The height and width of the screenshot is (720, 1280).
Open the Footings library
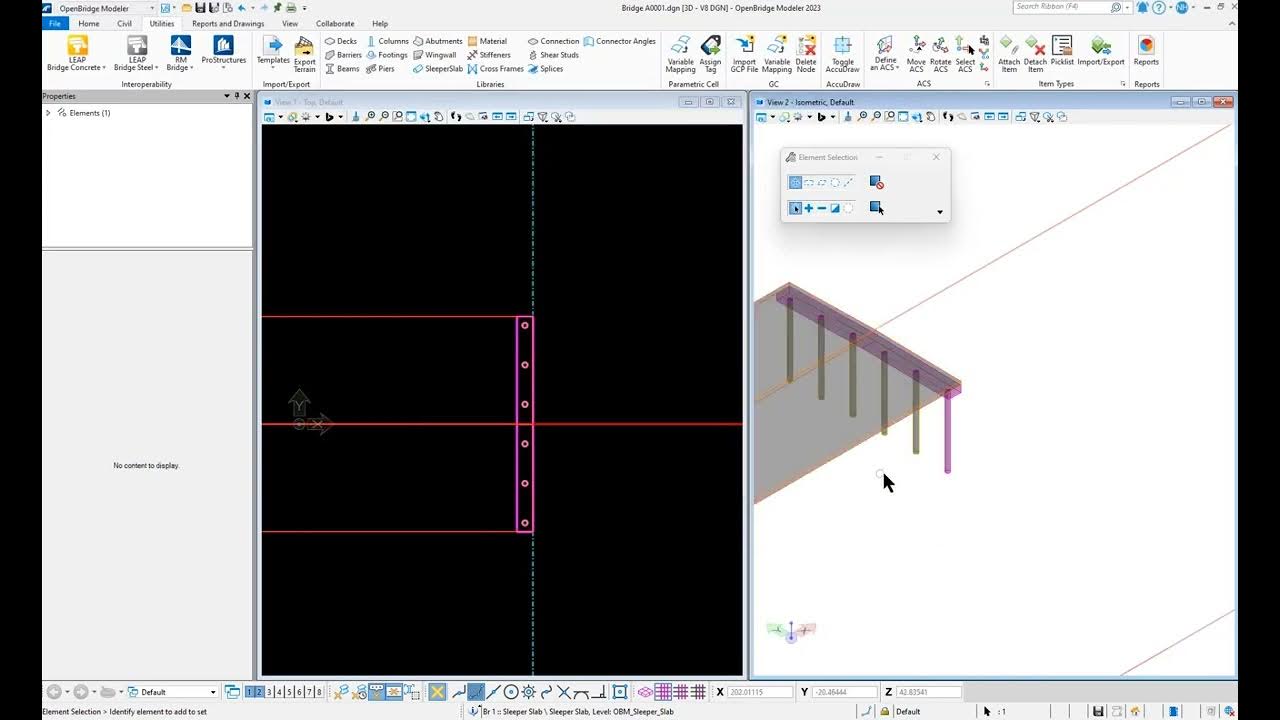pos(387,55)
